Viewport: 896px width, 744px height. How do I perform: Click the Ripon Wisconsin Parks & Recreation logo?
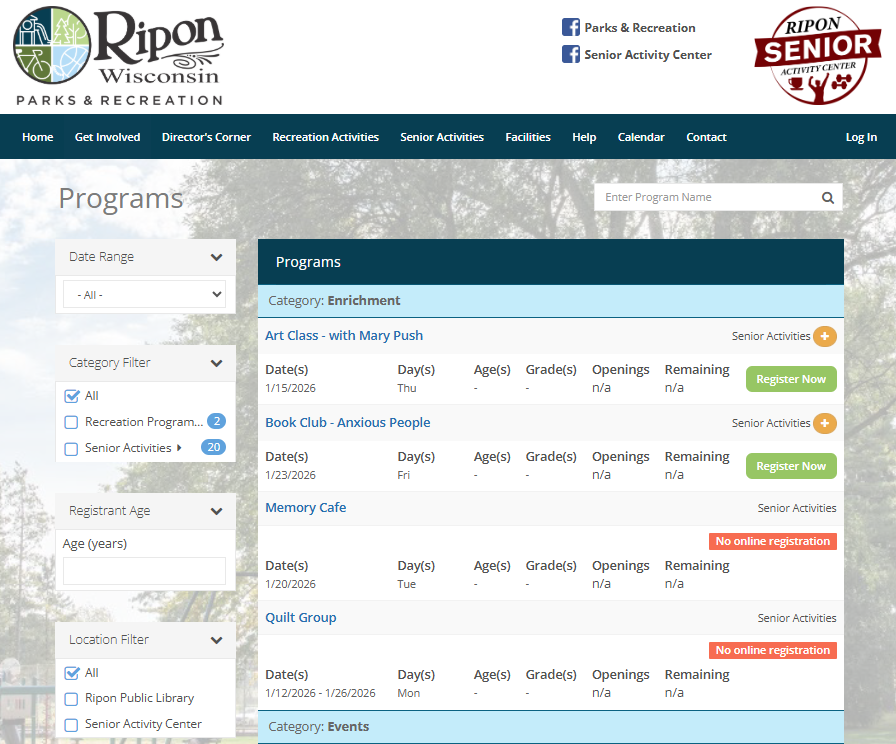(119, 56)
